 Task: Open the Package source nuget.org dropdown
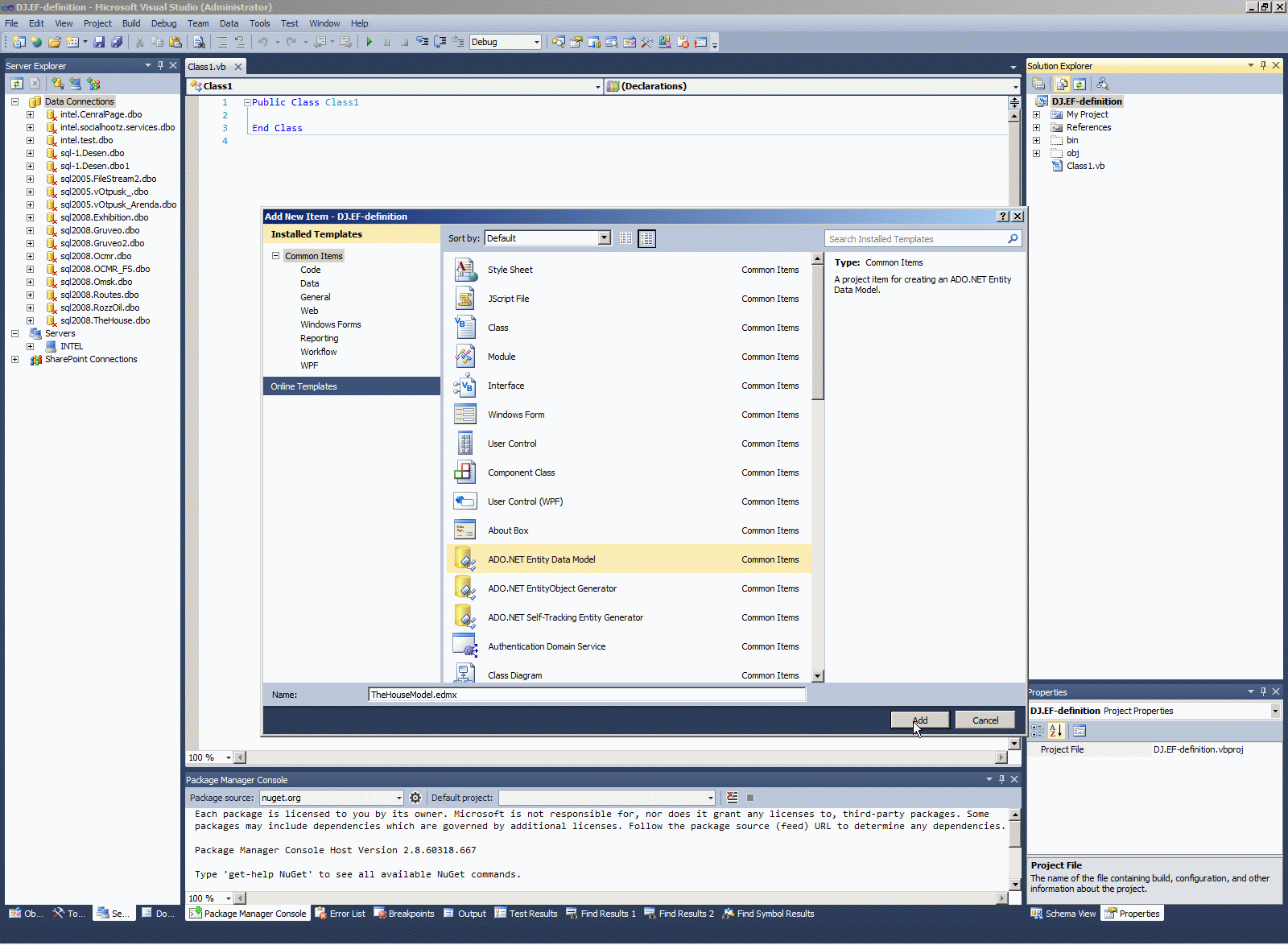pos(398,798)
